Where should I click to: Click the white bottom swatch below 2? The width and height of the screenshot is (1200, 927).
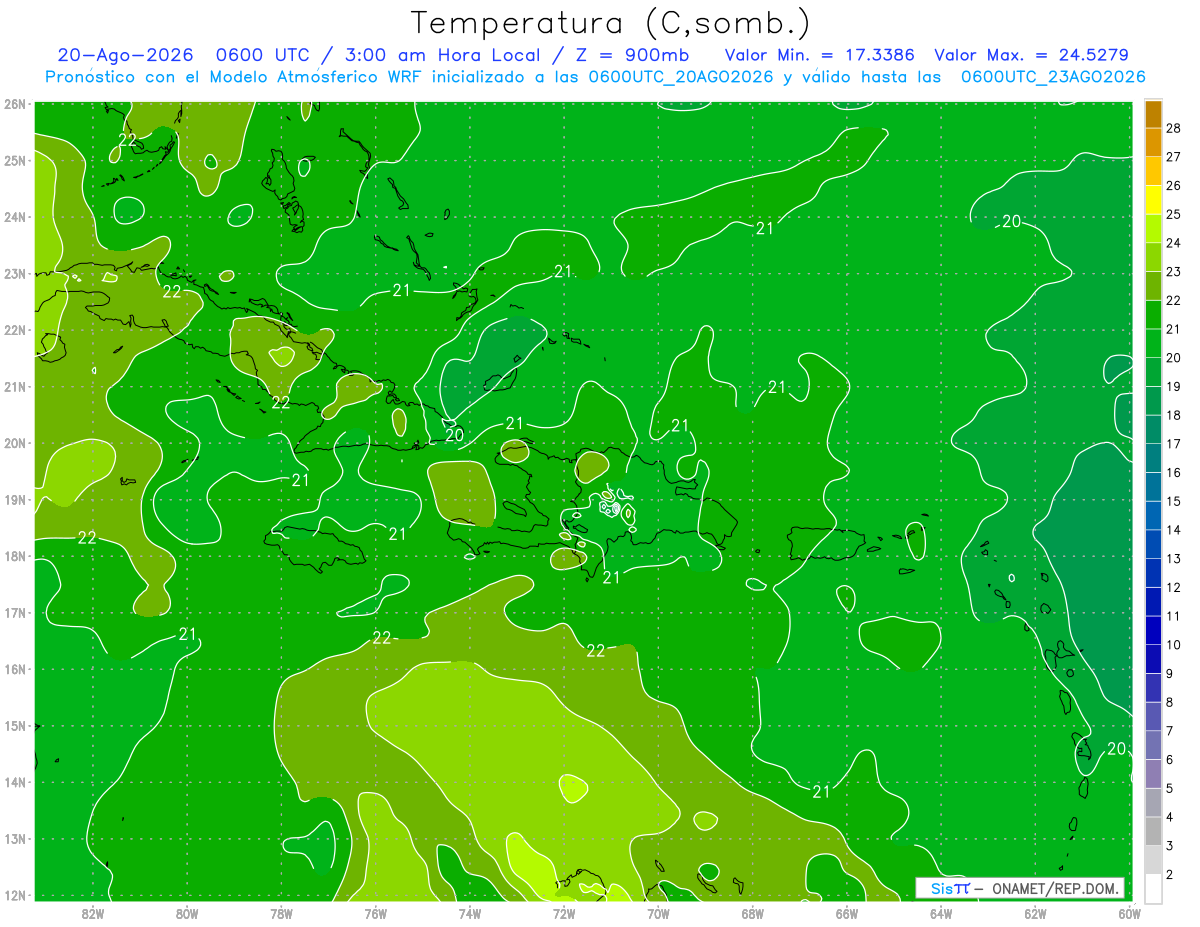coord(1153,887)
